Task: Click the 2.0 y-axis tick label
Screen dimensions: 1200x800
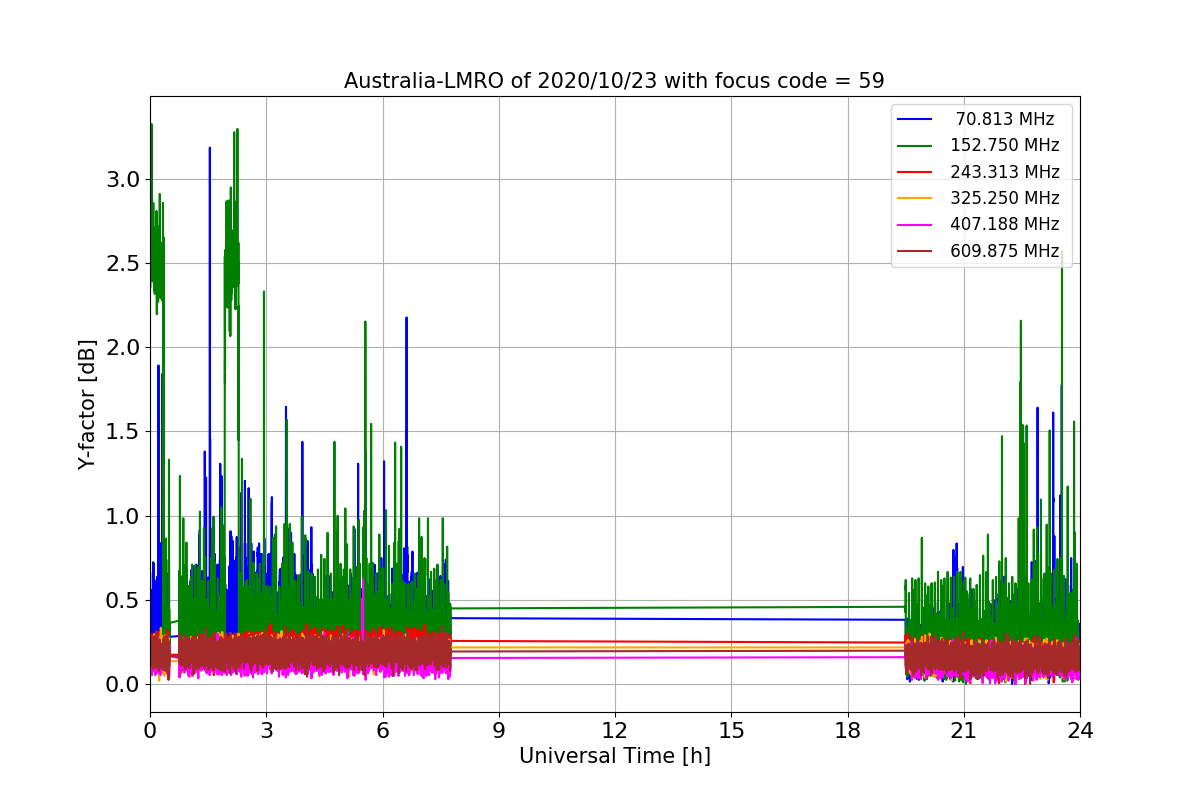Action: [124, 348]
